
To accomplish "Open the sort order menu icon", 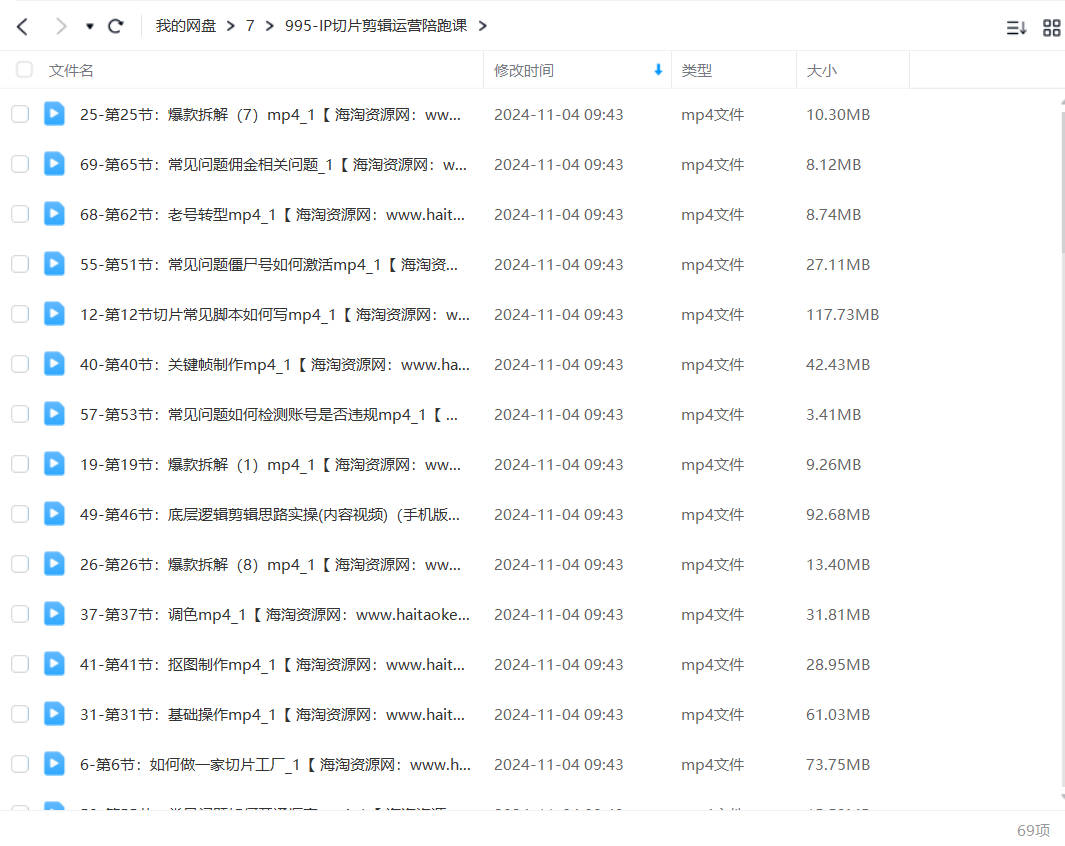I will [x=1016, y=28].
